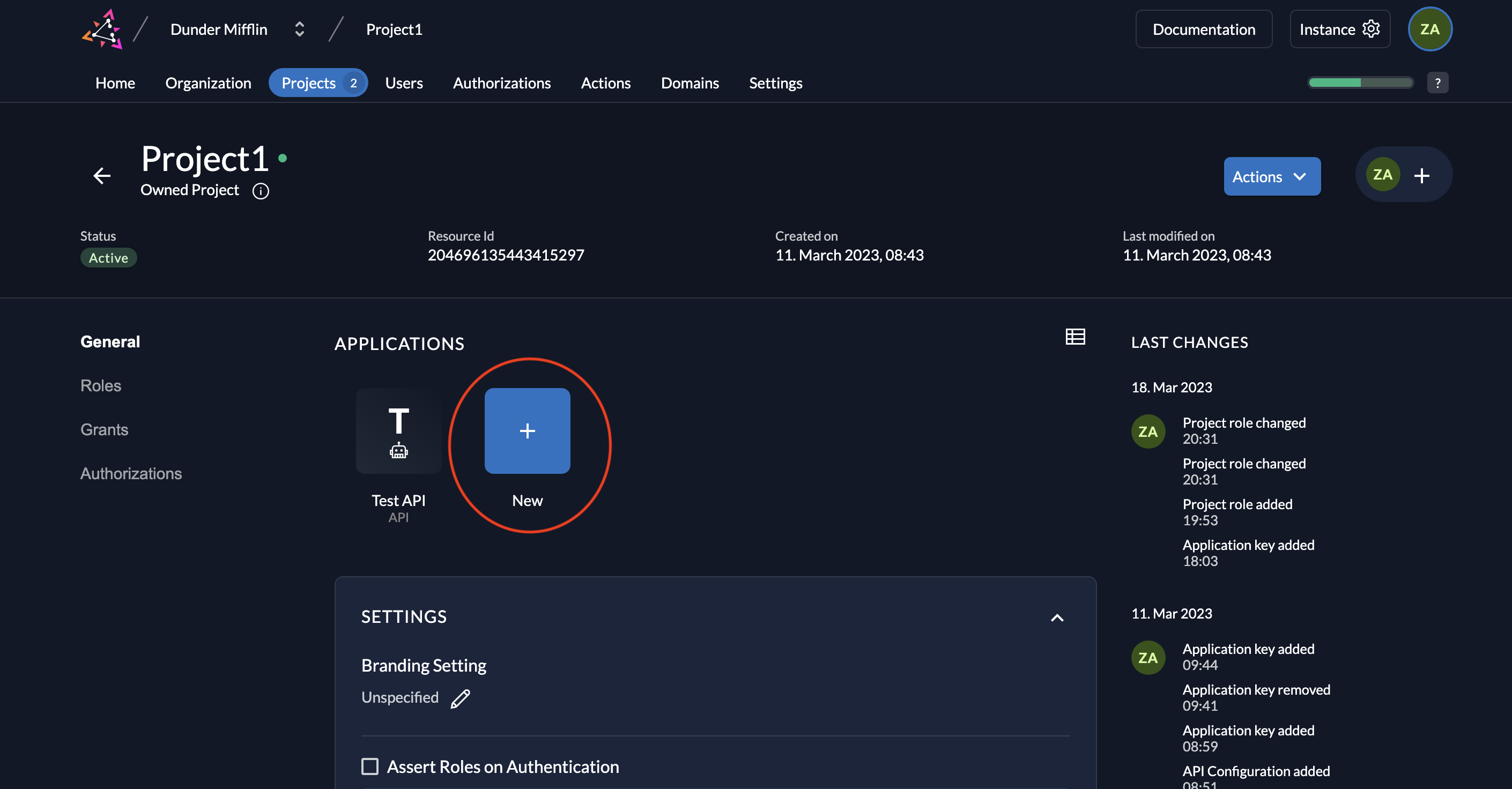Select the Authorizations tab
The image size is (1512, 789).
(502, 83)
